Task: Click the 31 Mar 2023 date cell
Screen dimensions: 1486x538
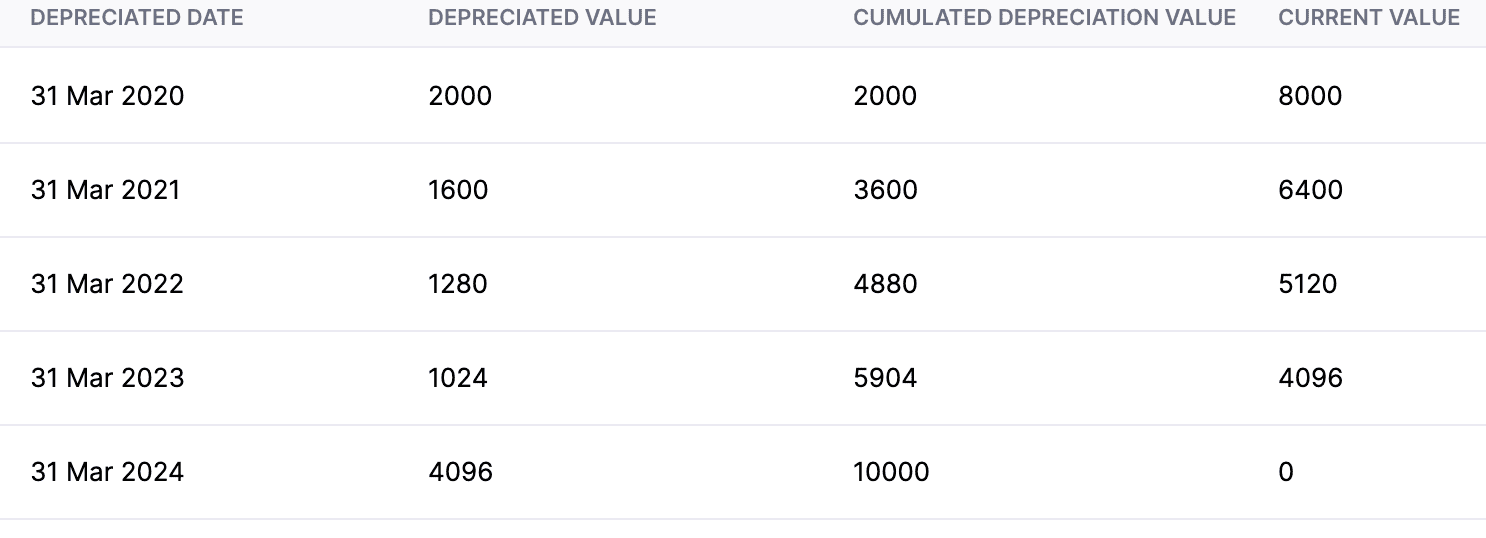Action: pyautogui.click(x=107, y=378)
